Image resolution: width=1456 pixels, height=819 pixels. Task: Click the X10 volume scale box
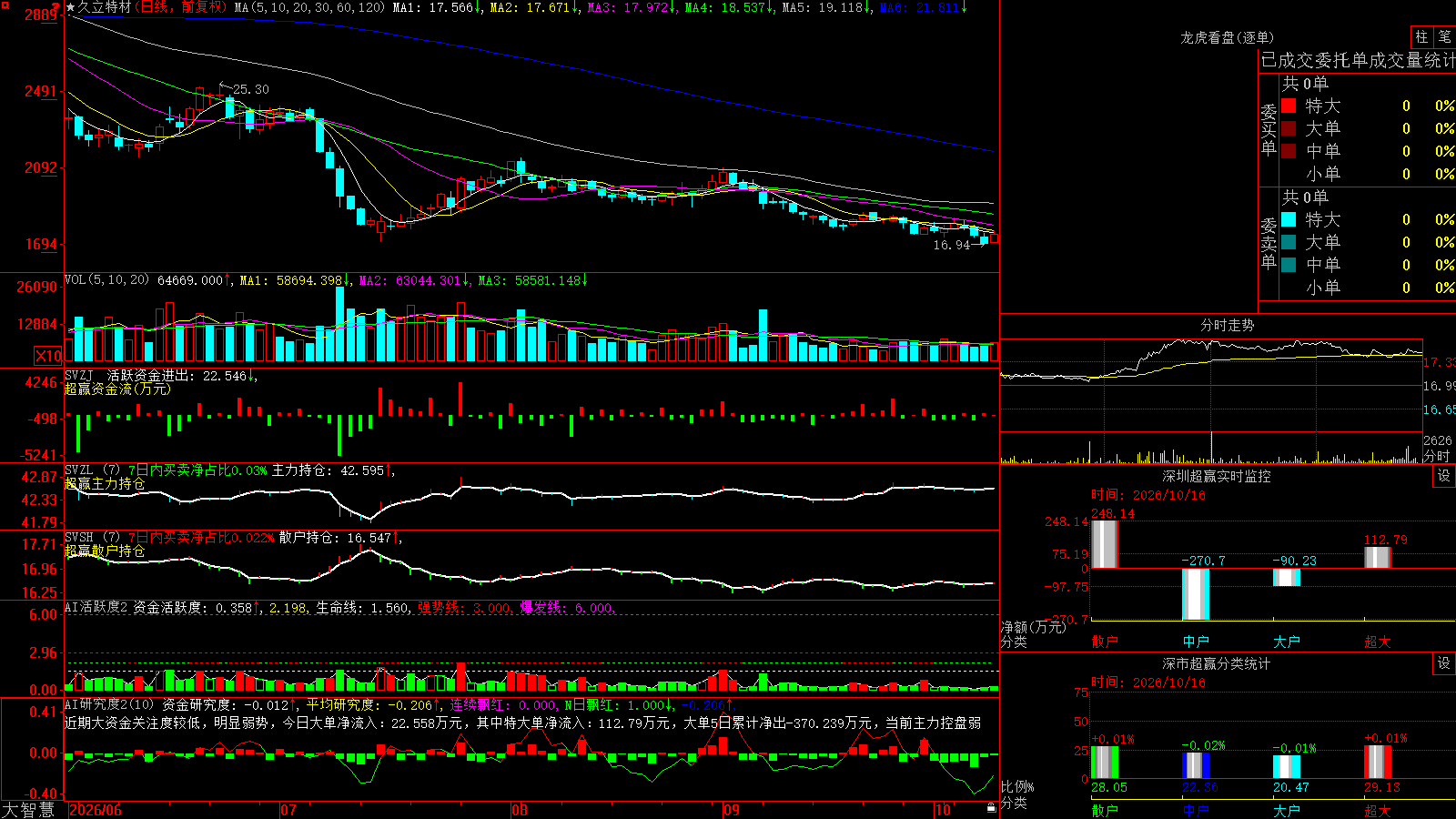(x=48, y=356)
